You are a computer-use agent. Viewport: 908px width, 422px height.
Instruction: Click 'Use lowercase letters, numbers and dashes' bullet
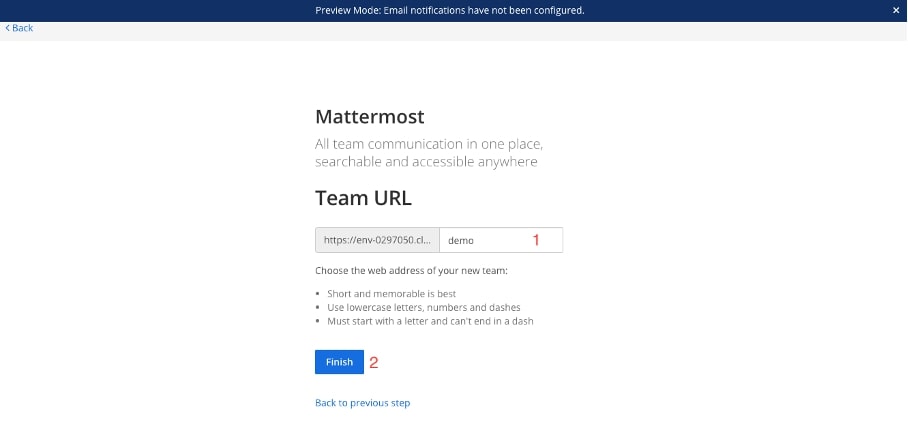point(423,308)
